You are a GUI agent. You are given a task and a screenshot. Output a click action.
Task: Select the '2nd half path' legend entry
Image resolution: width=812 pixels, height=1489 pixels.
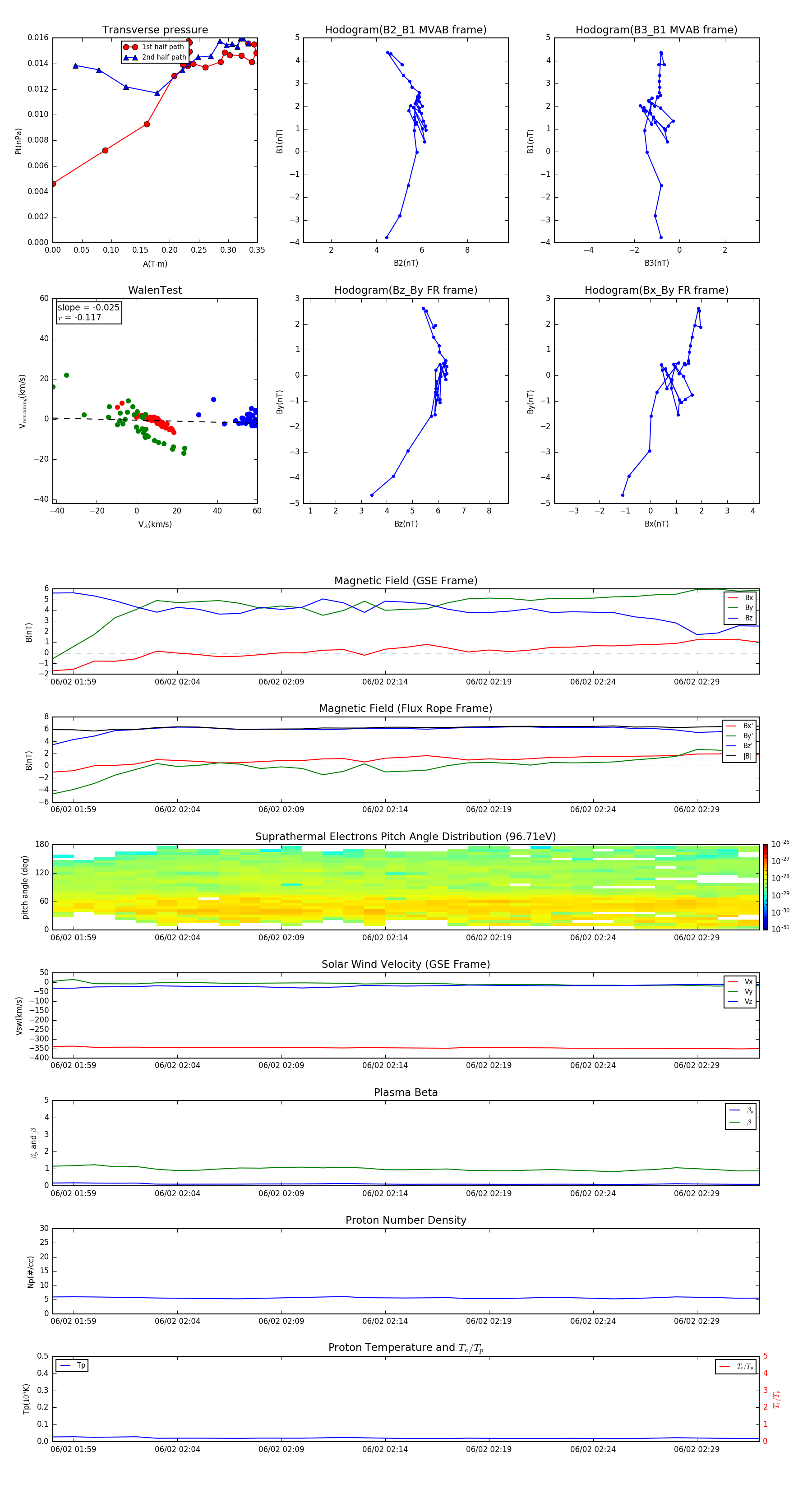point(154,57)
